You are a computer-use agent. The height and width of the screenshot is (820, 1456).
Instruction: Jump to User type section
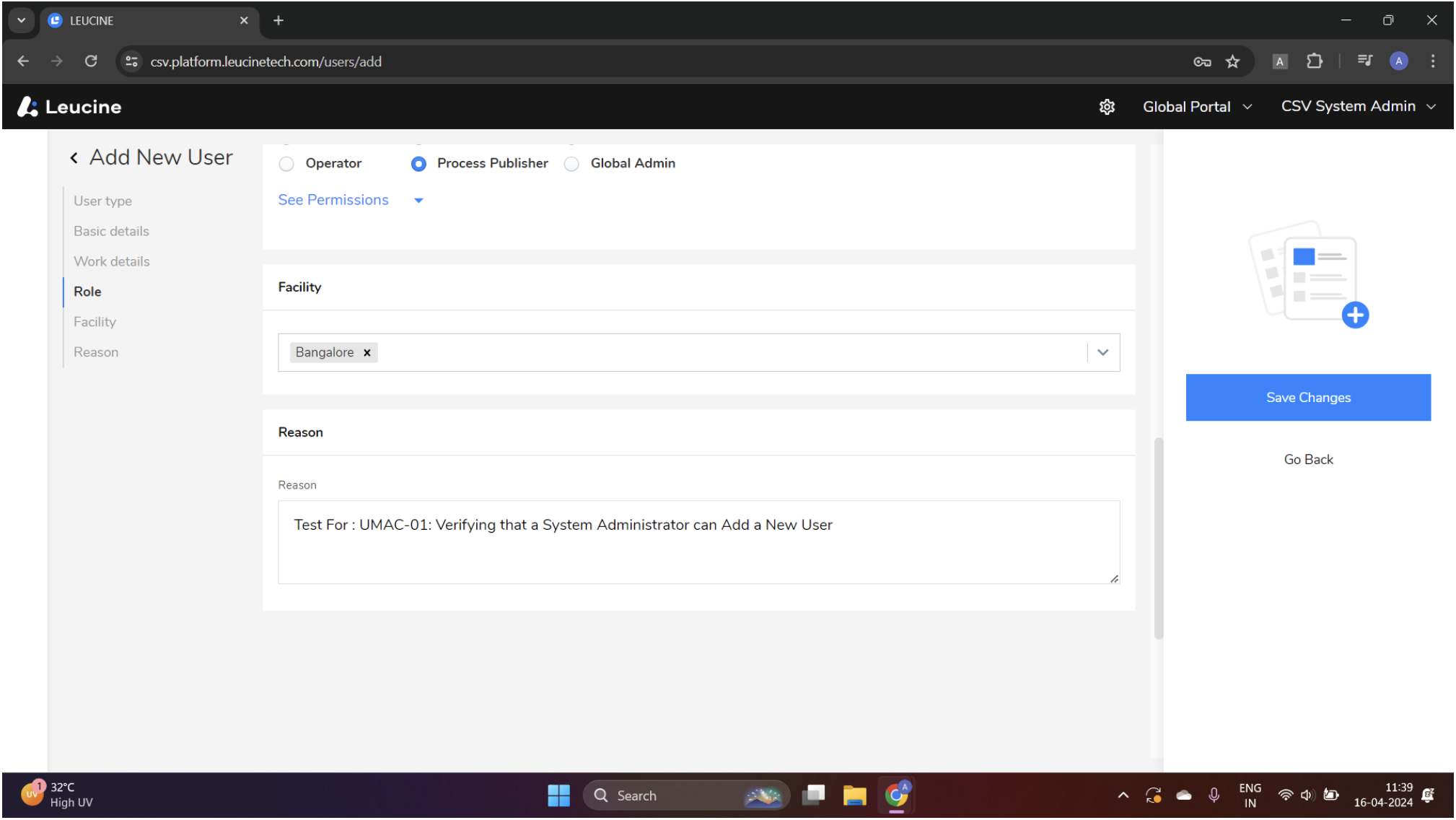coord(102,201)
